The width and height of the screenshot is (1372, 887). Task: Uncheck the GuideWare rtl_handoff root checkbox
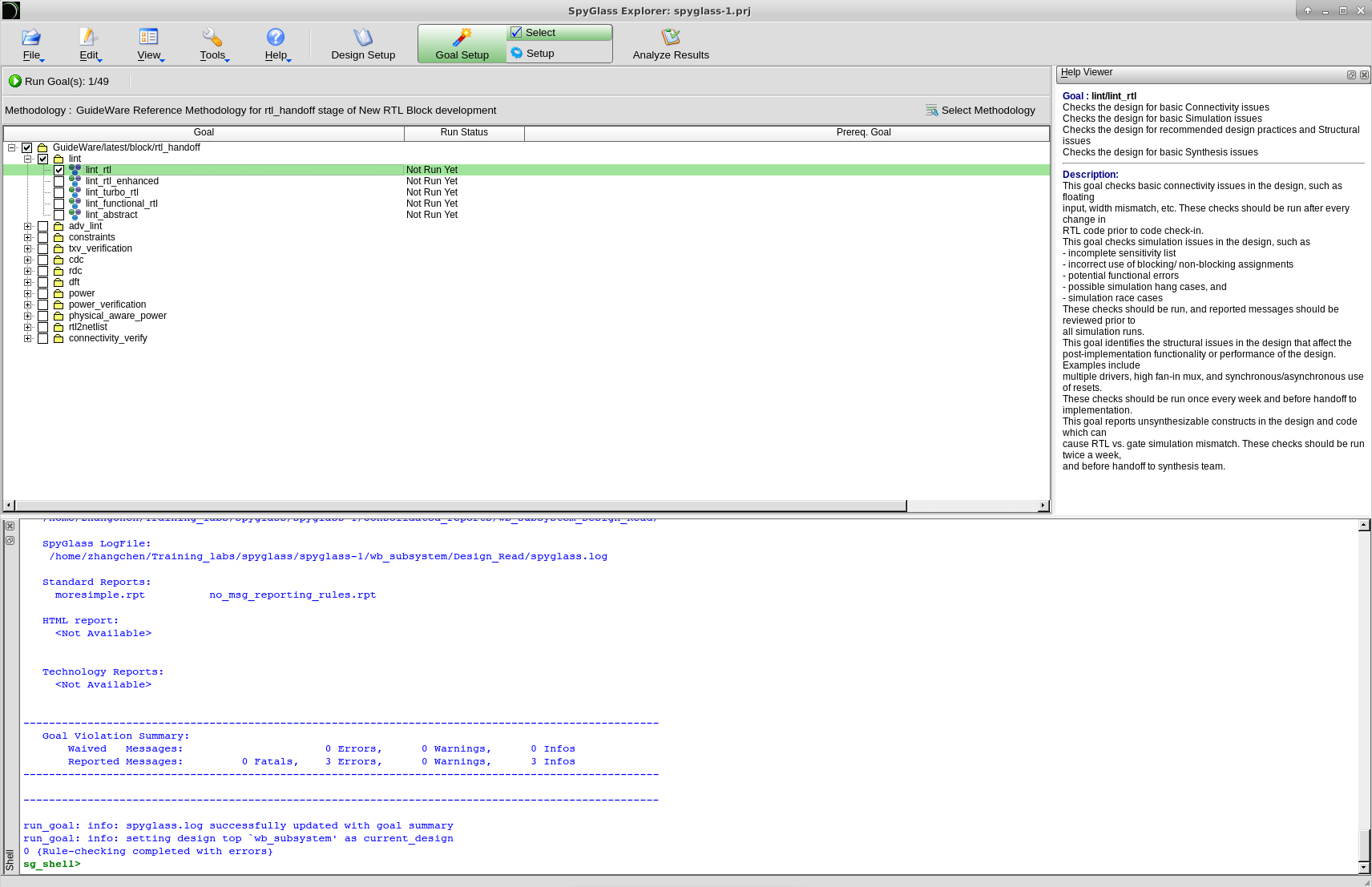[x=27, y=147]
